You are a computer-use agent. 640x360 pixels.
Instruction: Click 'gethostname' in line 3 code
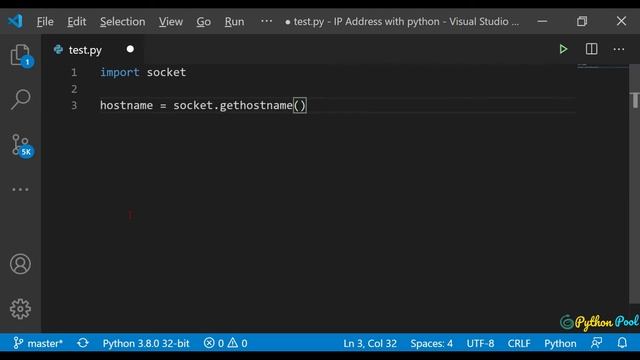pyautogui.click(x=256, y=105)
